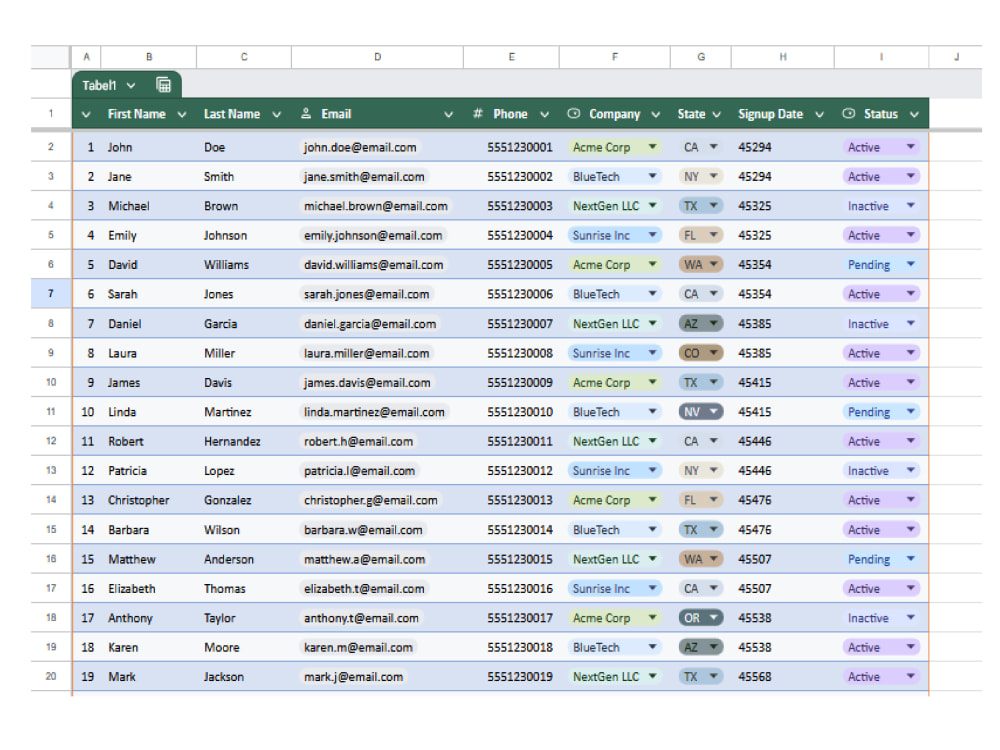Open Company dropdown for Mark Jackson
The height and width of the screenshot is (750, 1000).
point(652,676)
